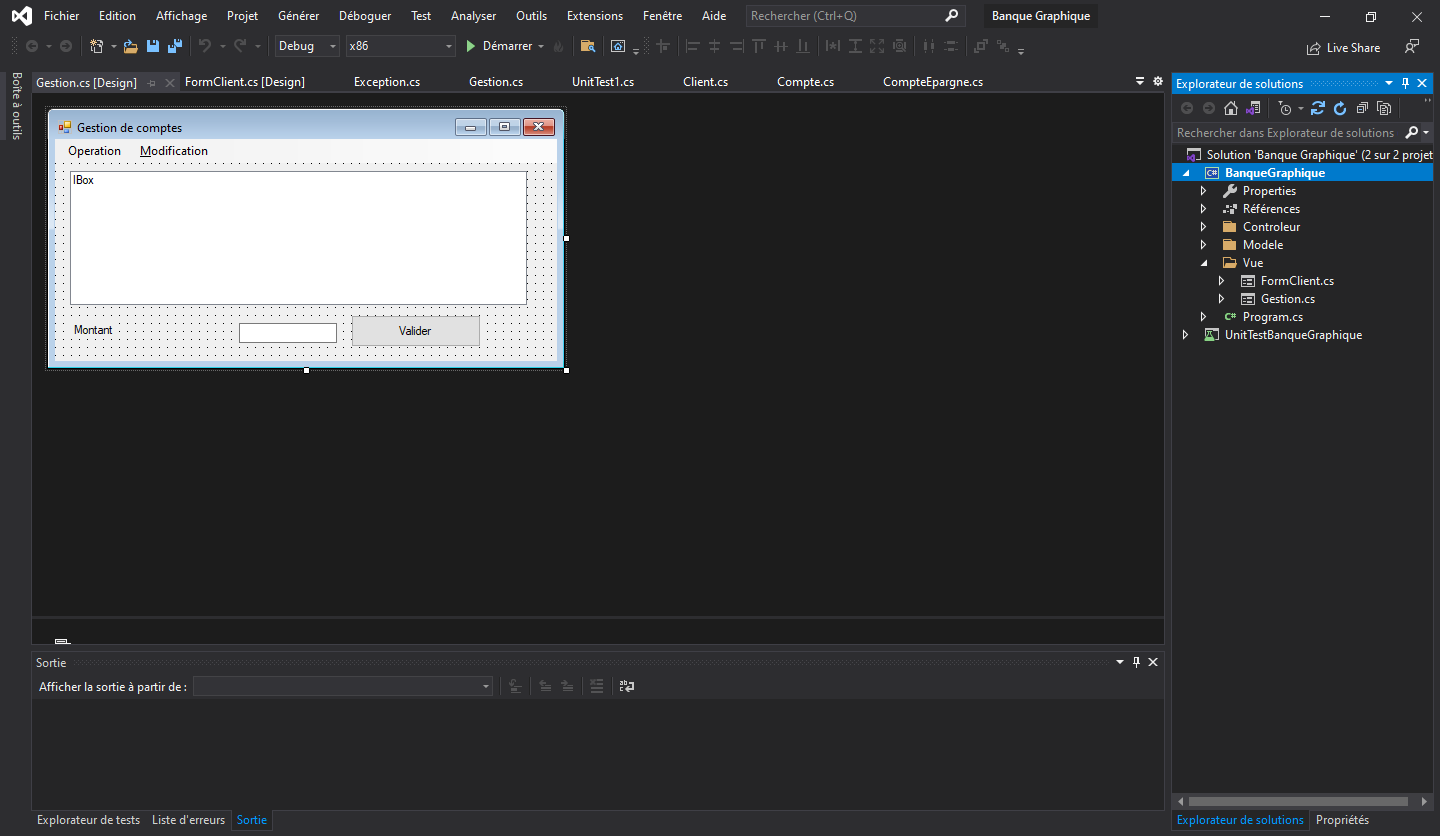Switch to the Explorateur de tests tab
Viewport: 1440px width, 836px height.
click(x=88, y=820)
